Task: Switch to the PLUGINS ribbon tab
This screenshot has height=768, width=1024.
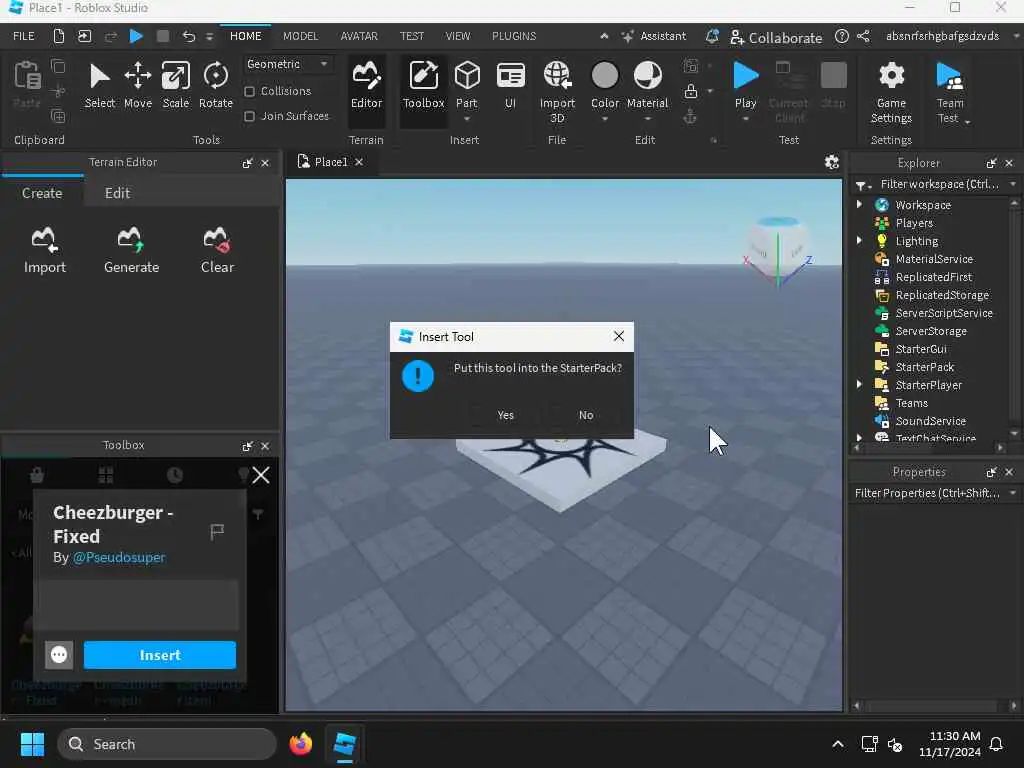Action: (514, 37)
